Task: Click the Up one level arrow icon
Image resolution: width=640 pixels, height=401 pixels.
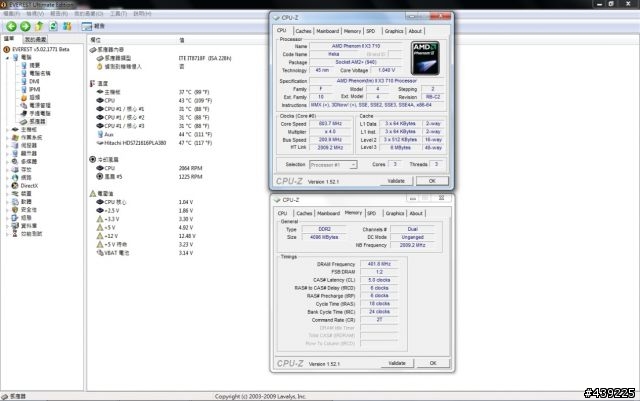Action: pyautogui.click(x=39, y=27)
